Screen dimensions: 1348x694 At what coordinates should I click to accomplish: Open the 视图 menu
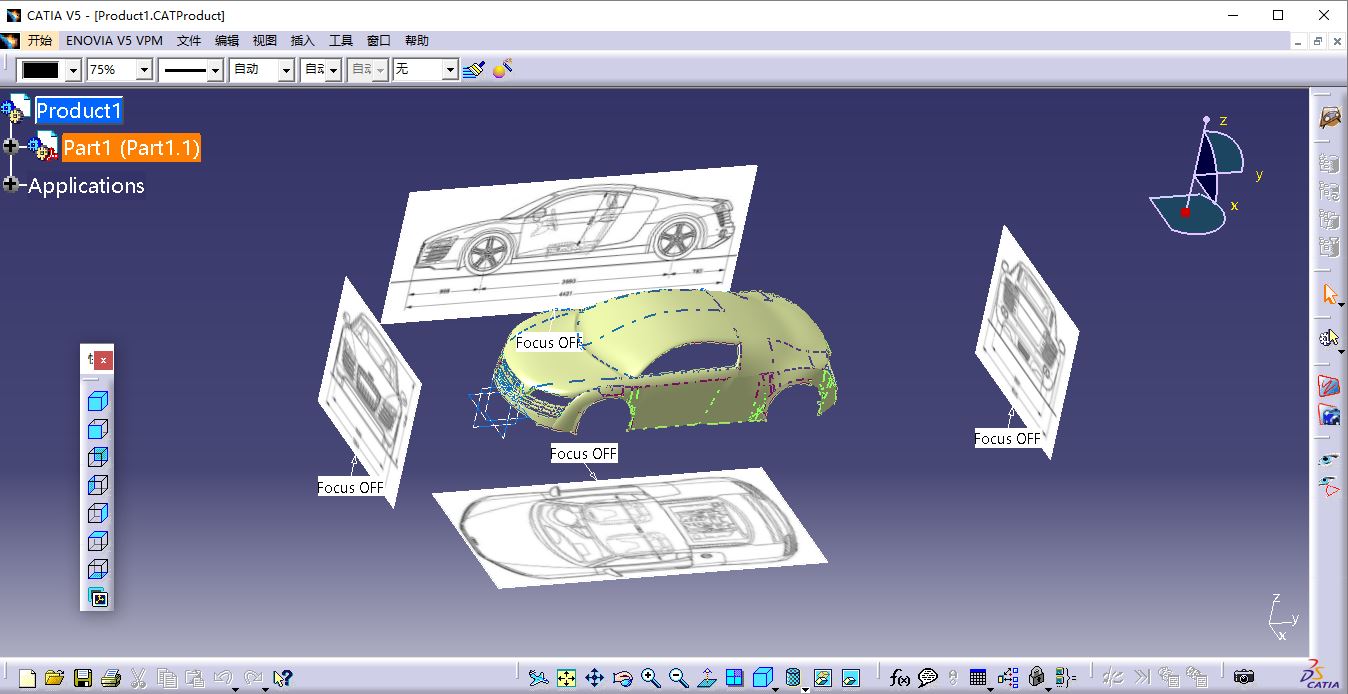point(265,41)
